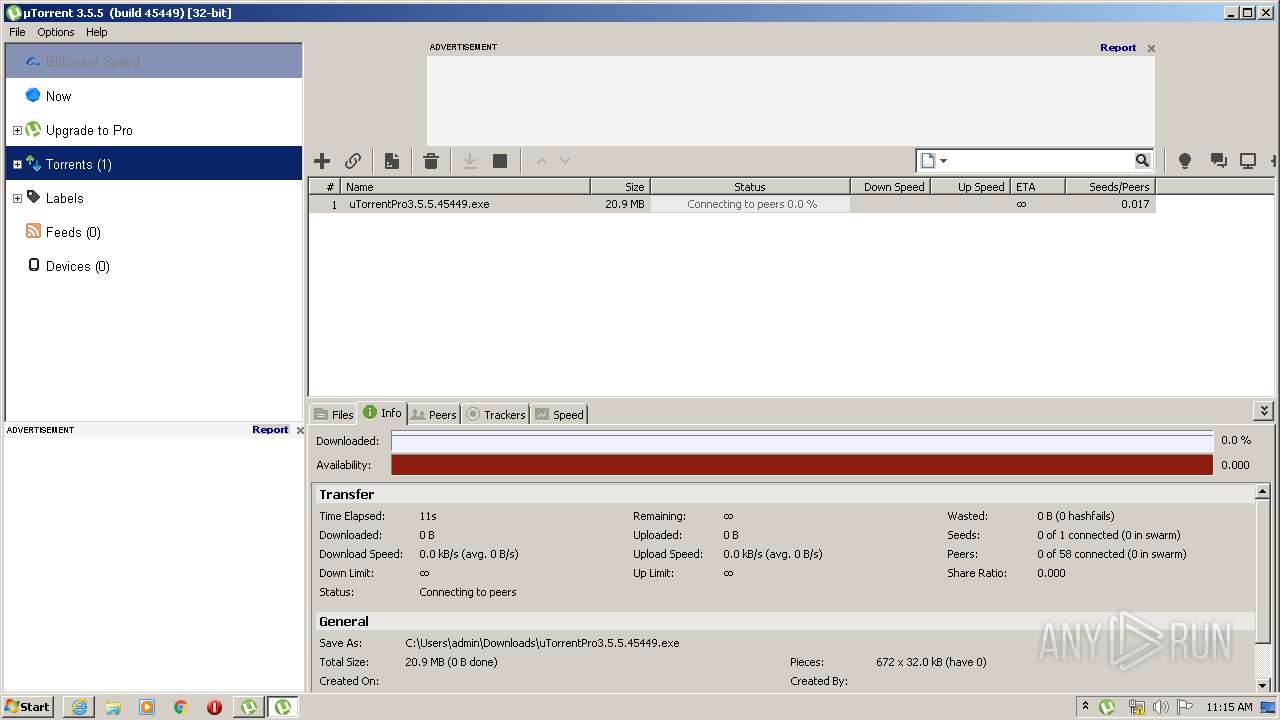Sort list by # column header
Image resolution: width=1280 pixels, height=720 pixels.
(x=325, y=187)
